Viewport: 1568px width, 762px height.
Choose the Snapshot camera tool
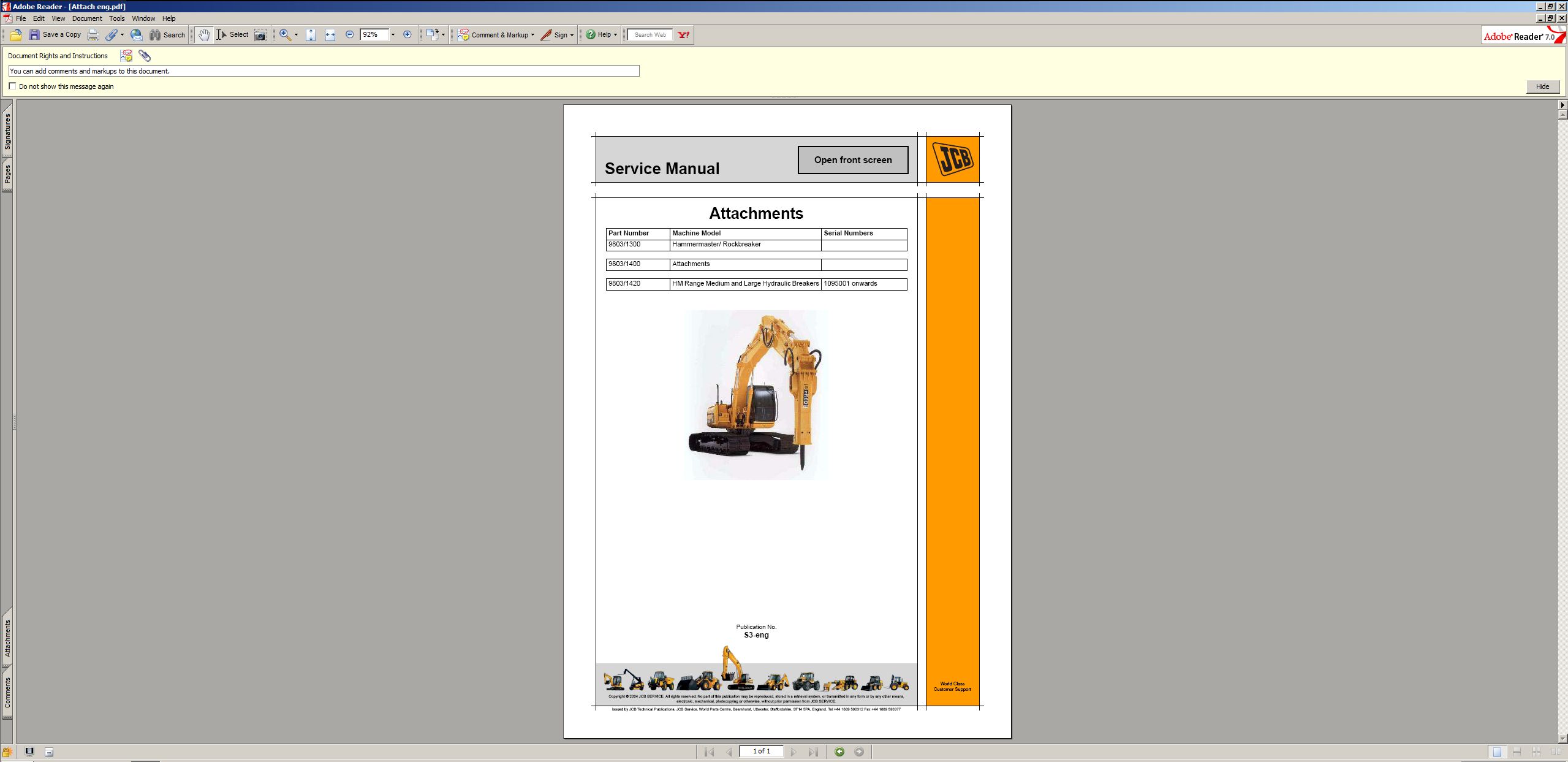260,35
